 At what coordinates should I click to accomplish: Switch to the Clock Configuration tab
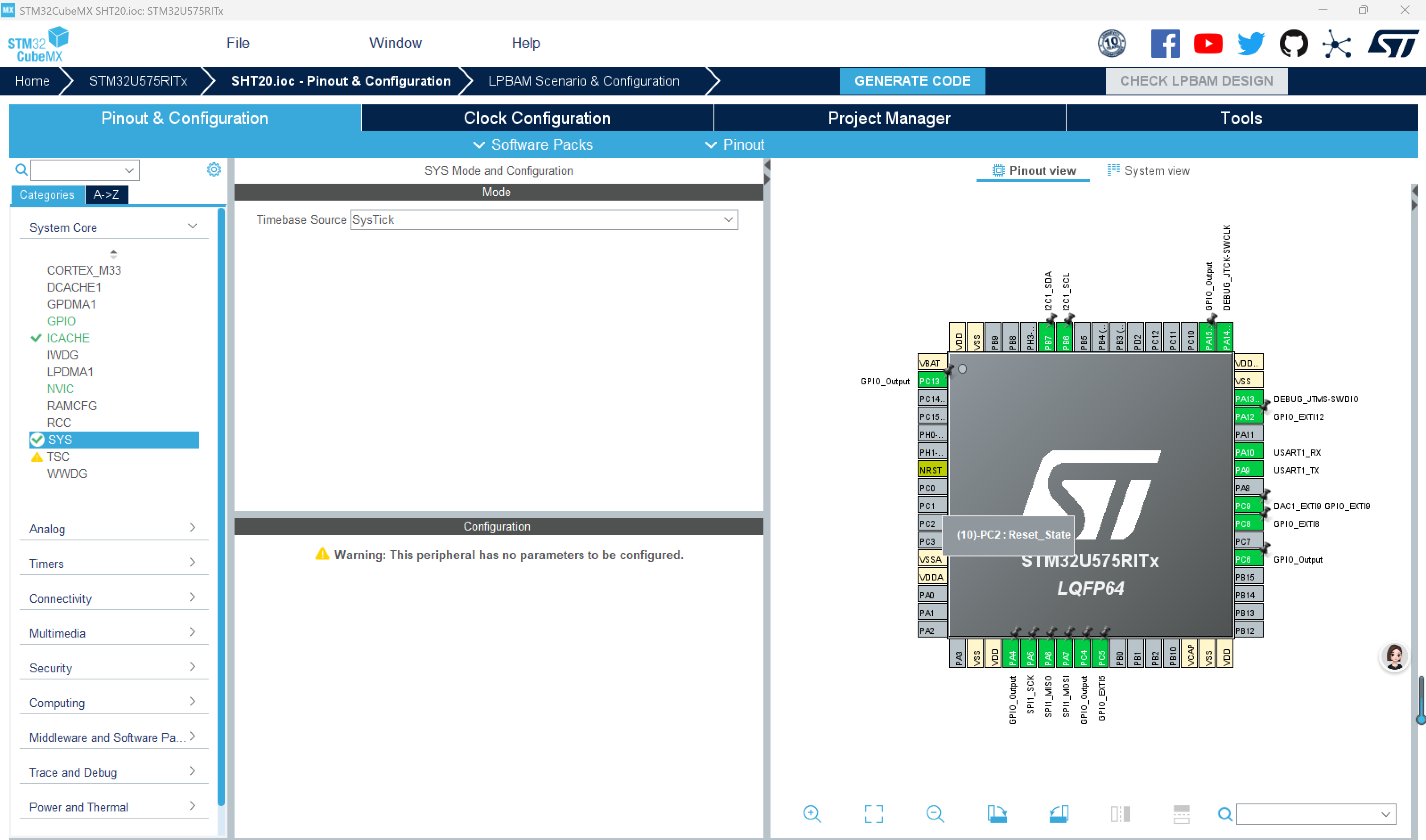point(537,118)
